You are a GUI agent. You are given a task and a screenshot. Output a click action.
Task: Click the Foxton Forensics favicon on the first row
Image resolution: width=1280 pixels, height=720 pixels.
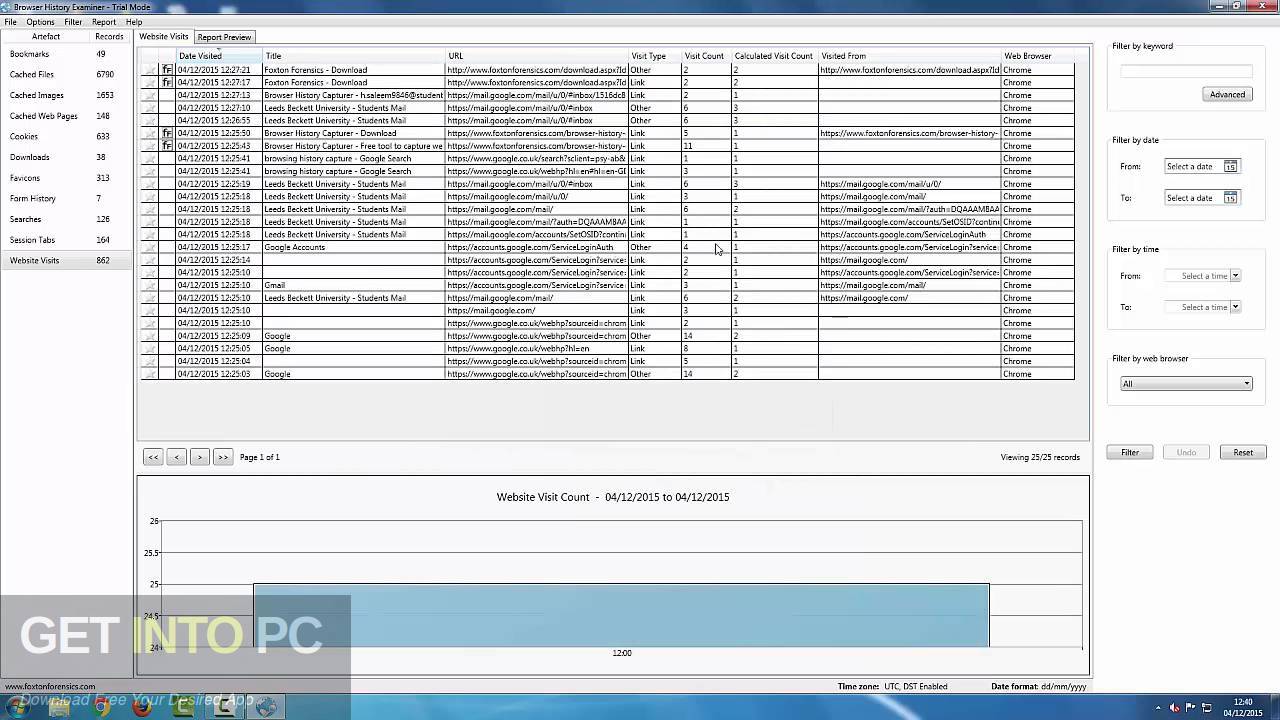[167, 69]
